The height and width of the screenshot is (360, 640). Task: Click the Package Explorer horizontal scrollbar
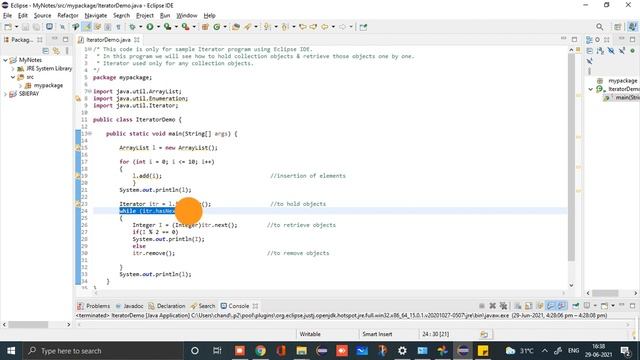pos(28,324)
